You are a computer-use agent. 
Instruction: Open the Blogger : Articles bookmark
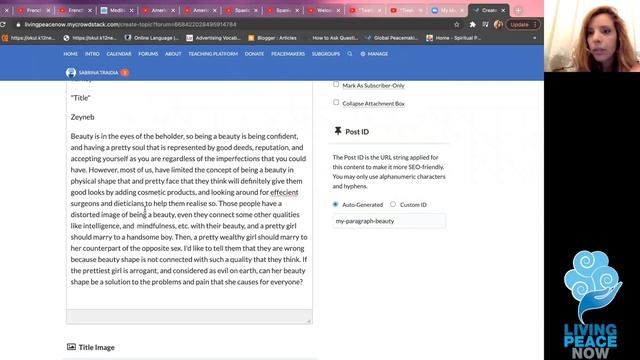pos(272,38)
